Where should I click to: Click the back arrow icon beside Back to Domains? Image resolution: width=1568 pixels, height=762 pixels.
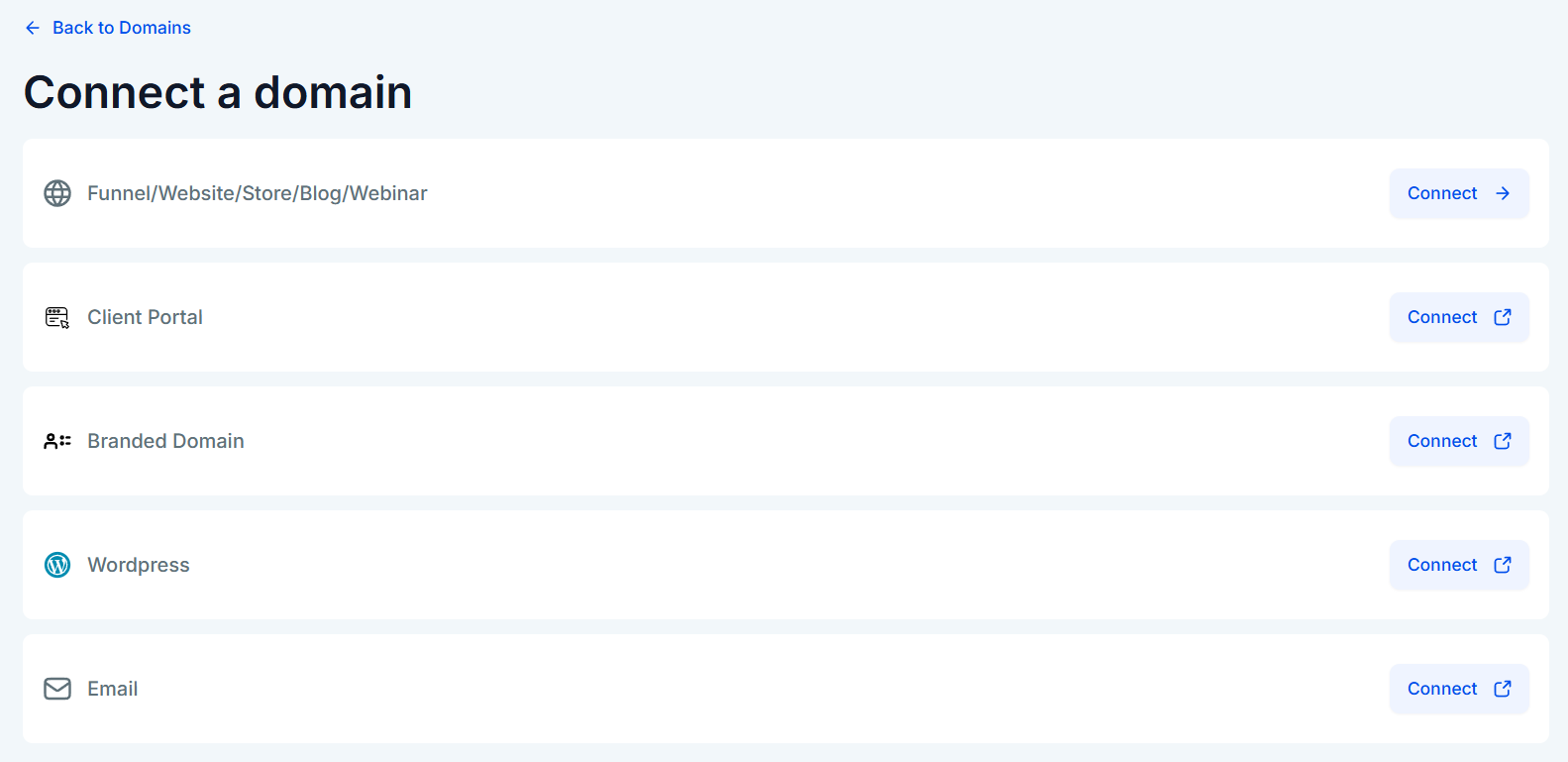click(x=33, y=28)
